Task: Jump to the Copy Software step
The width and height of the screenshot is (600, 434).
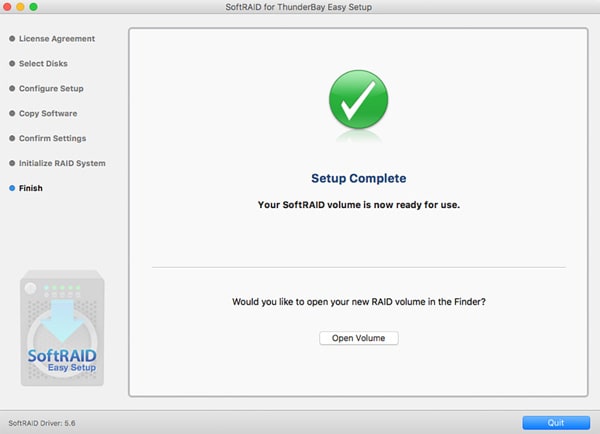Action: pyautogui.click(x=48, y=114)
